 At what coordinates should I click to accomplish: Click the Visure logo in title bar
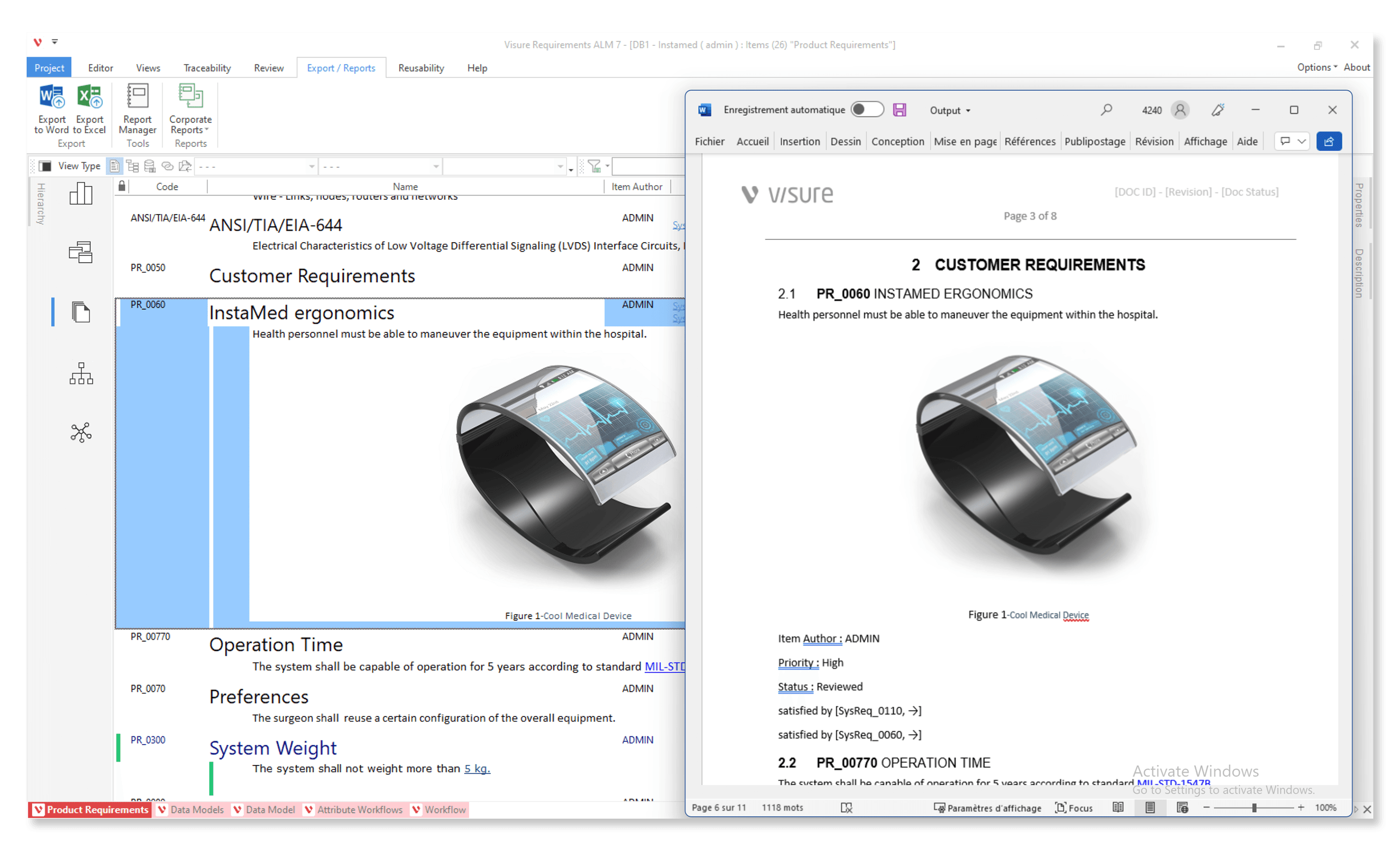coord(38,42)
